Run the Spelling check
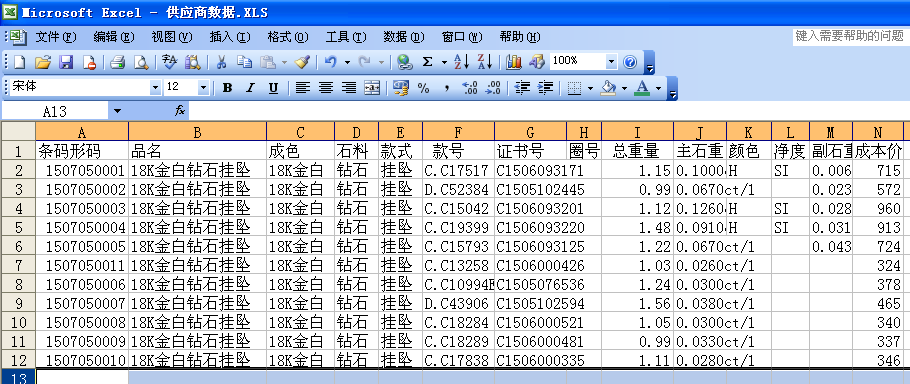910x384 pixels. (169, 62)
